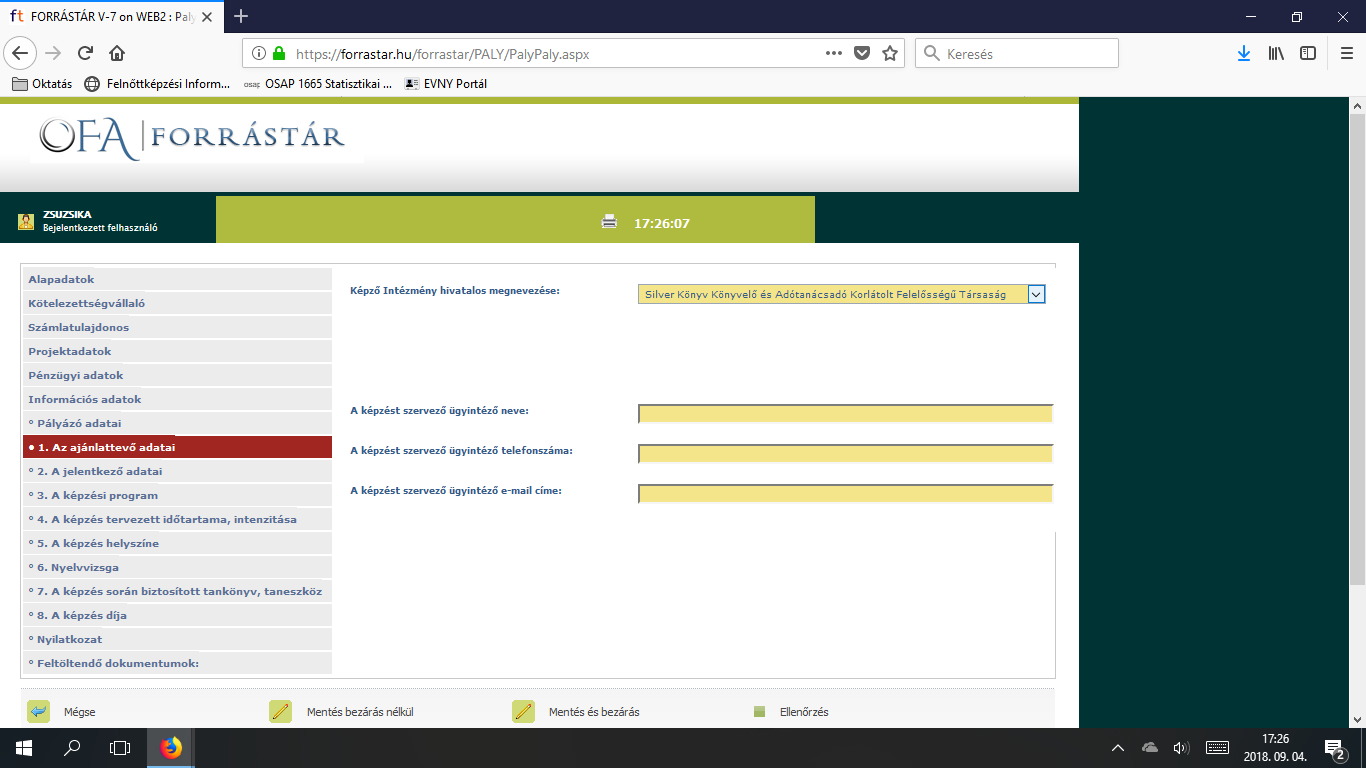Viewport: 1366px width, 768px height.
Task: Open the Kötelezettségvállaló section
Action: 177,303
